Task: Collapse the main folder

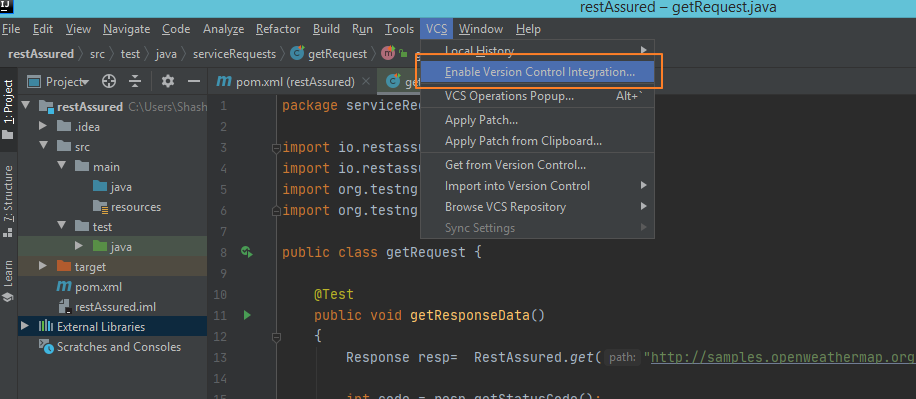Action: tap(62, 166)
